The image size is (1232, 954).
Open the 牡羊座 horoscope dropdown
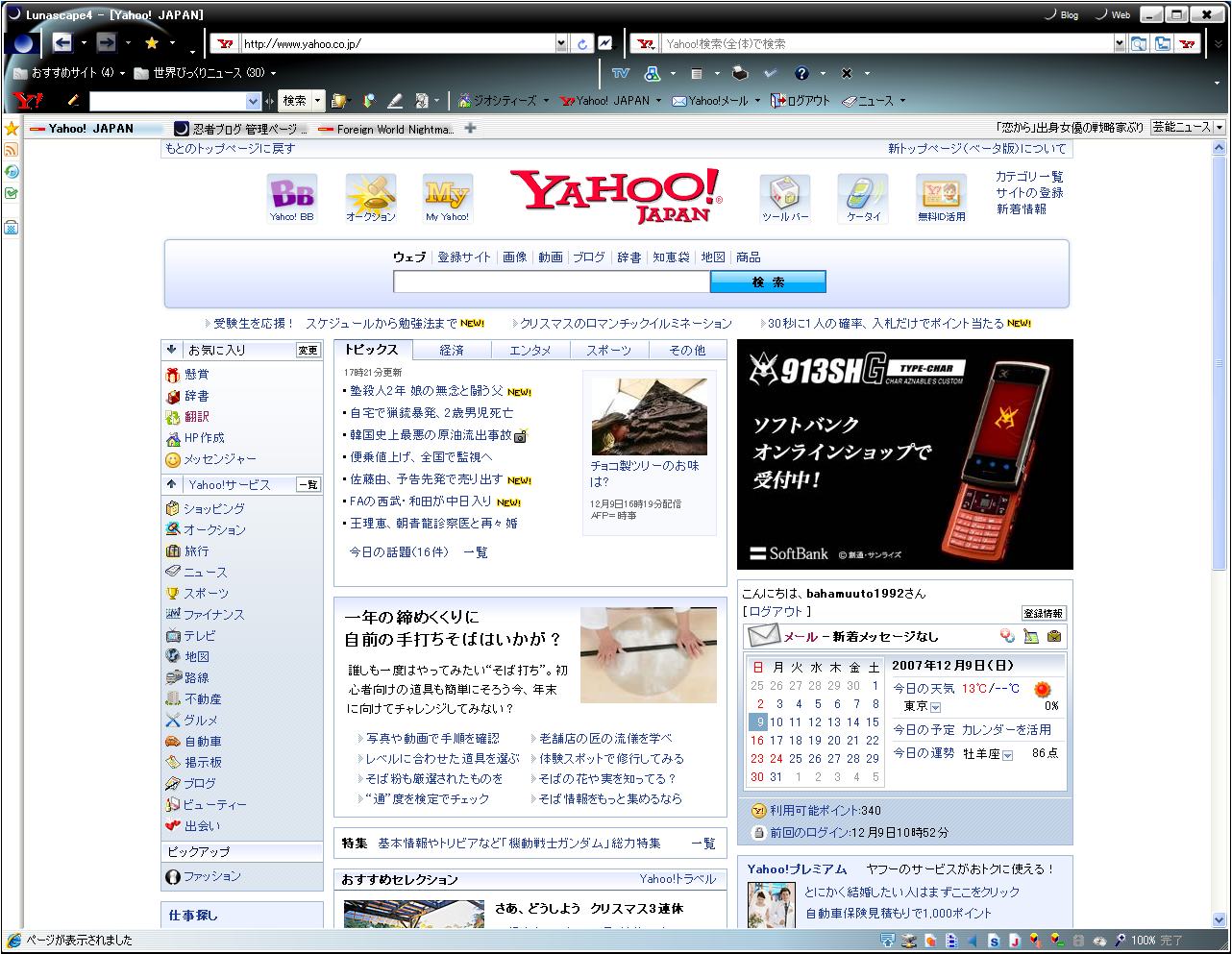point(1007,755)
